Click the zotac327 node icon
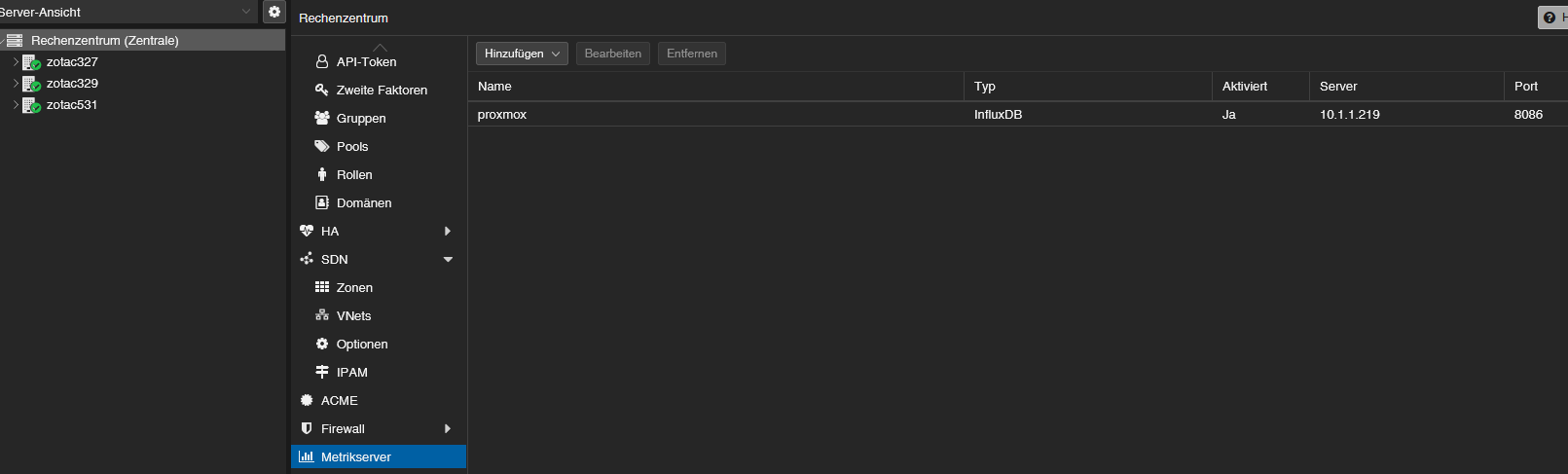1568x474 pixels. click(31, 62)
